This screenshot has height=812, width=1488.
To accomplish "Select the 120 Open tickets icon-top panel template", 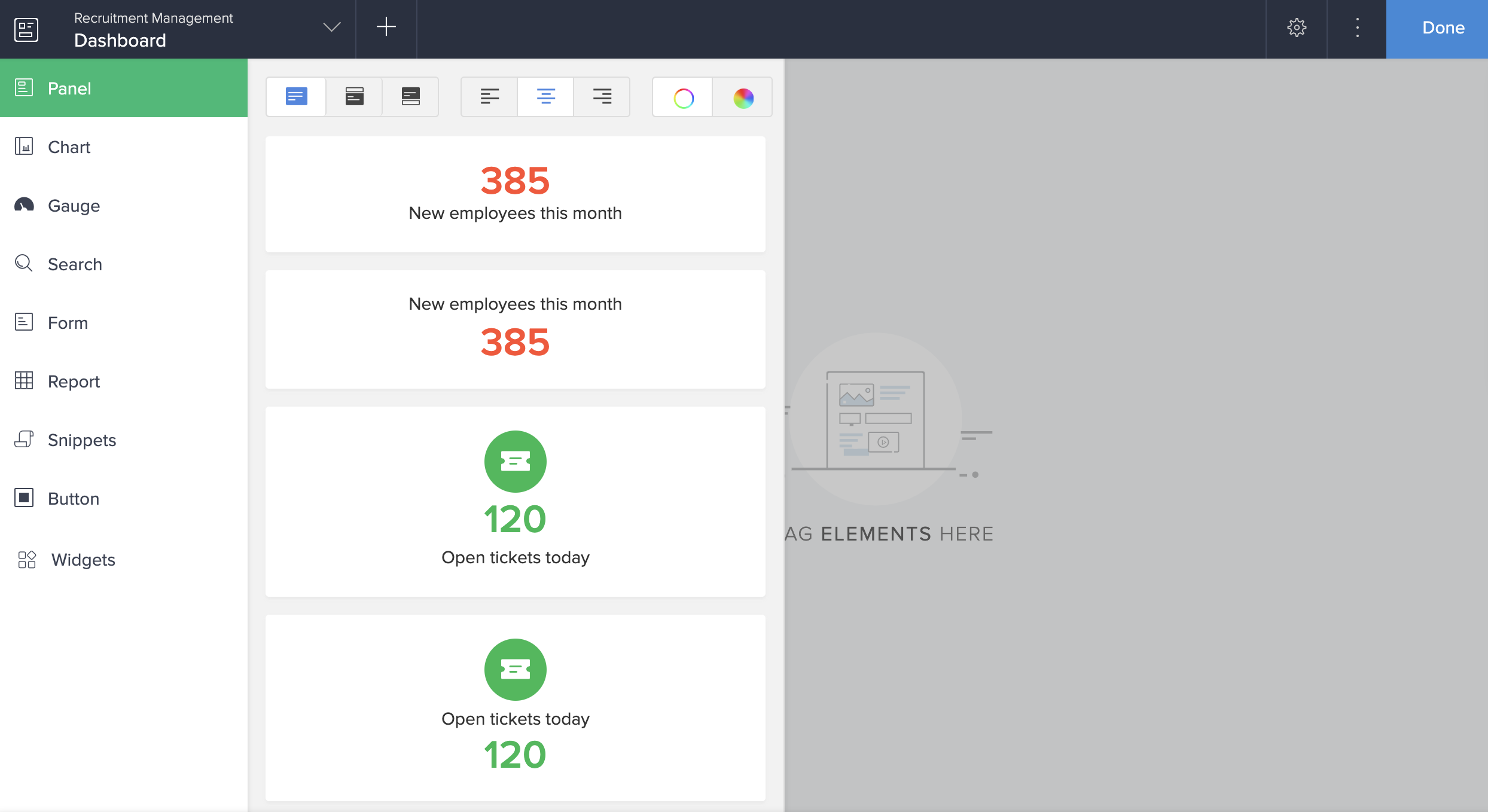I will coord(515,501).
